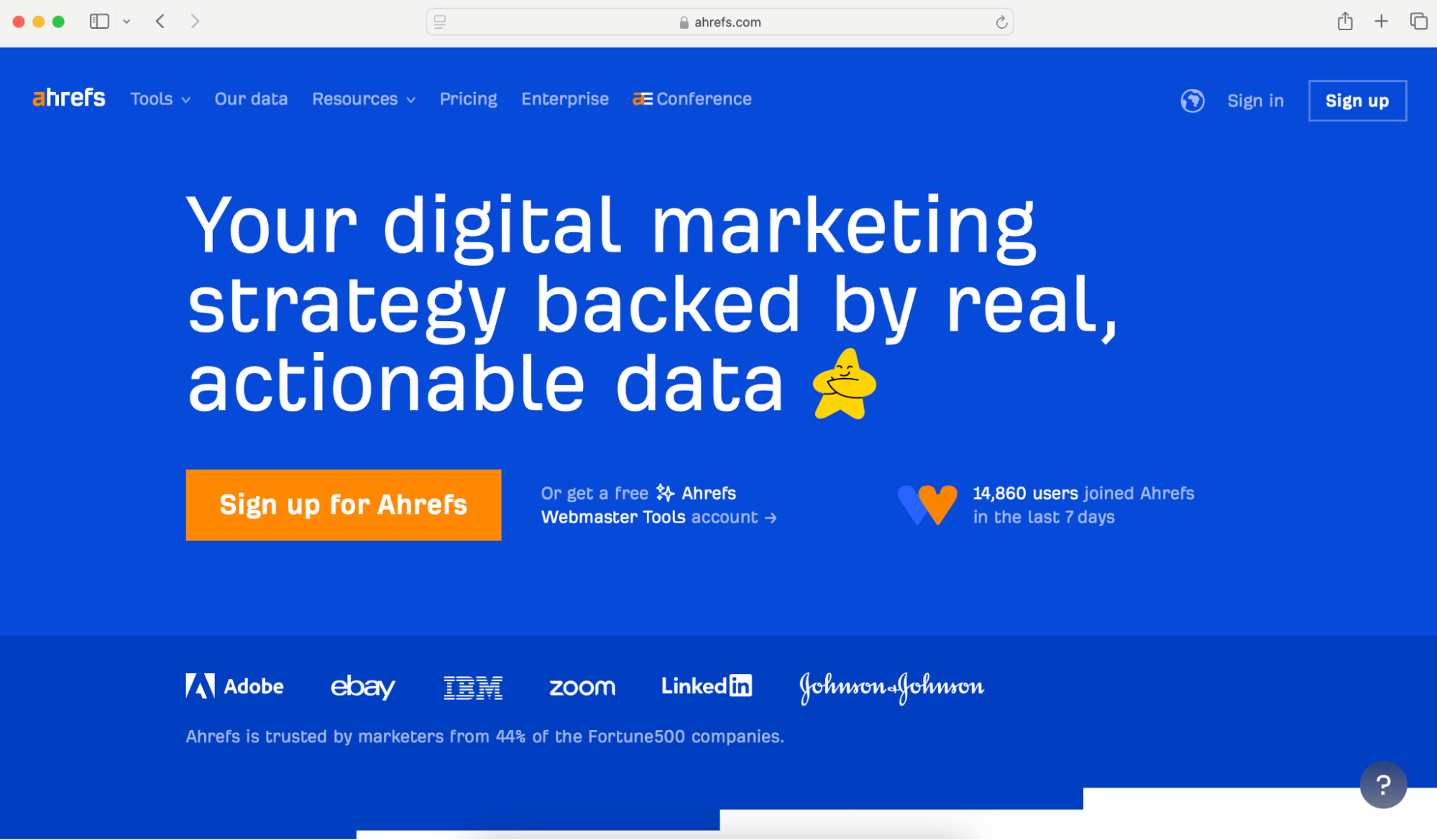
Task: Open the globe/language selector icon
Action: (1193, 99)
